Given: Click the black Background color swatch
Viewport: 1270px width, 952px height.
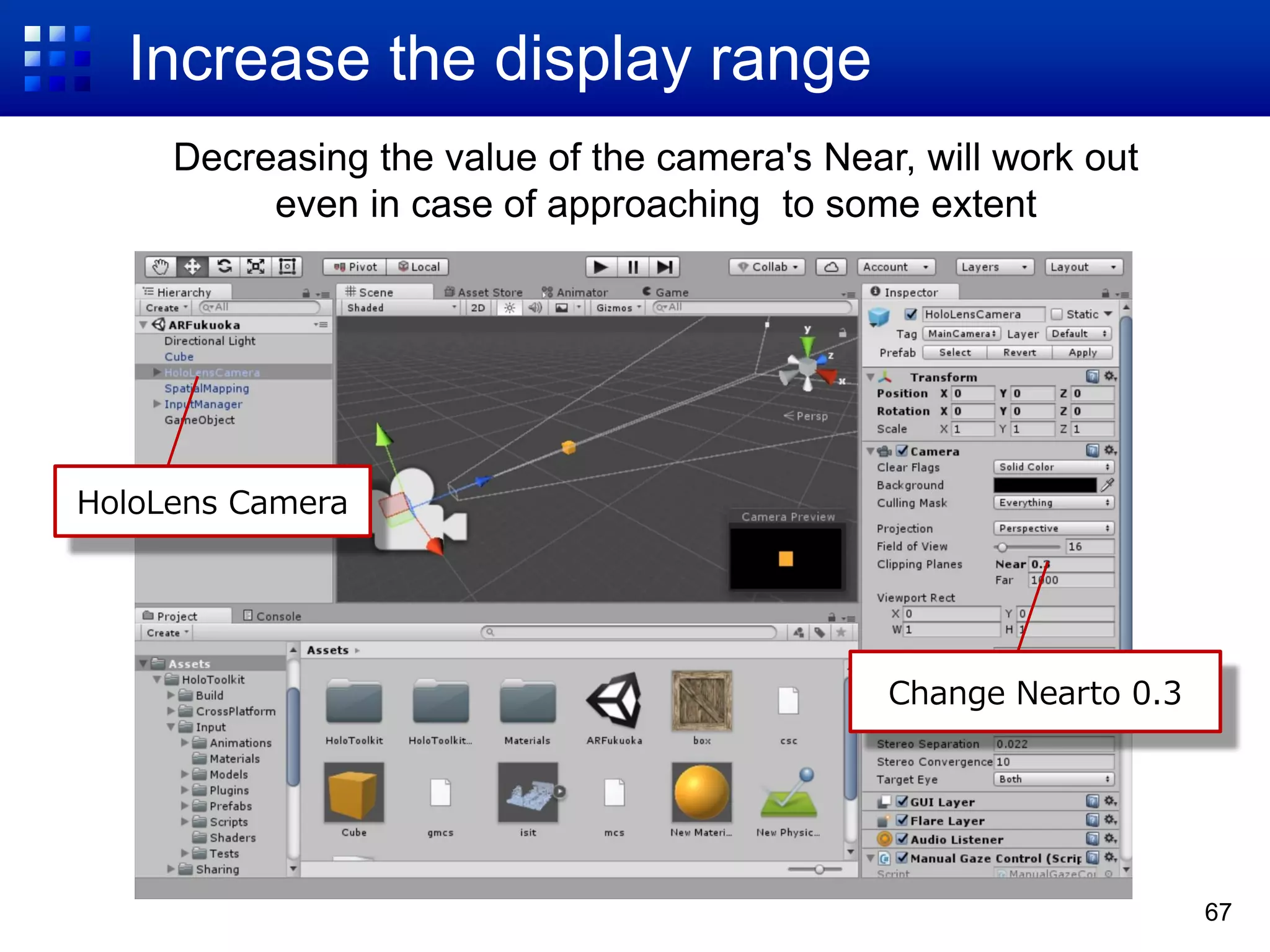Looking at the screenshot, I should 1046,485.
